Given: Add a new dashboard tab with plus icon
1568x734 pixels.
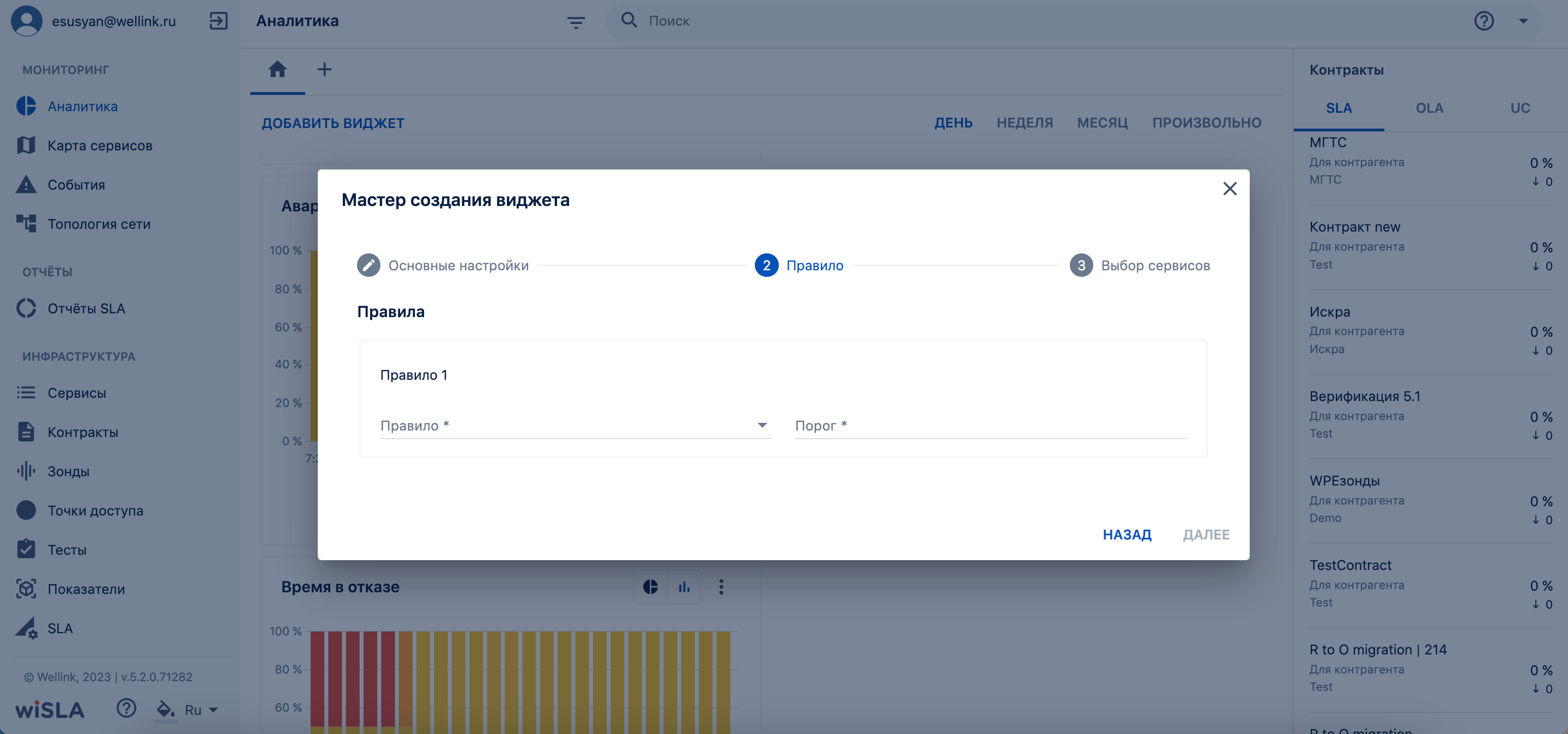Looking at the screenshot, I should 324,69.
